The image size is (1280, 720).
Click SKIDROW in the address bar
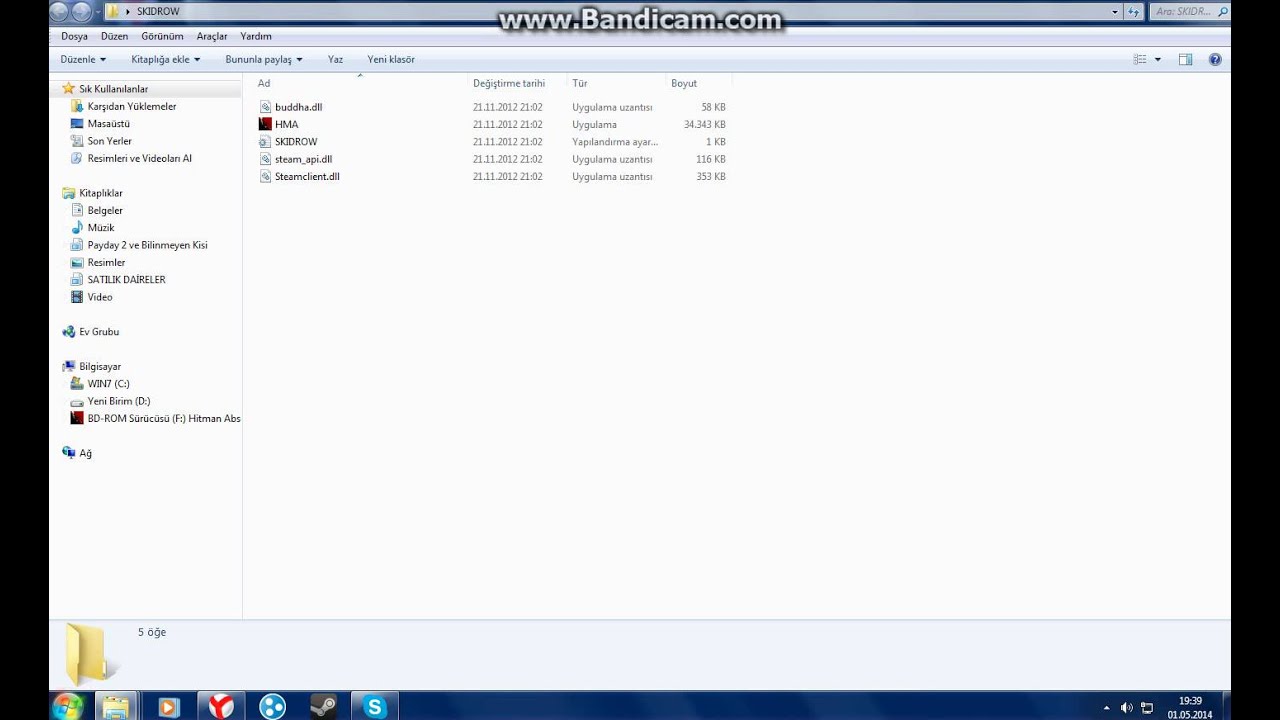pyautogui.click(x=158, y=12)
